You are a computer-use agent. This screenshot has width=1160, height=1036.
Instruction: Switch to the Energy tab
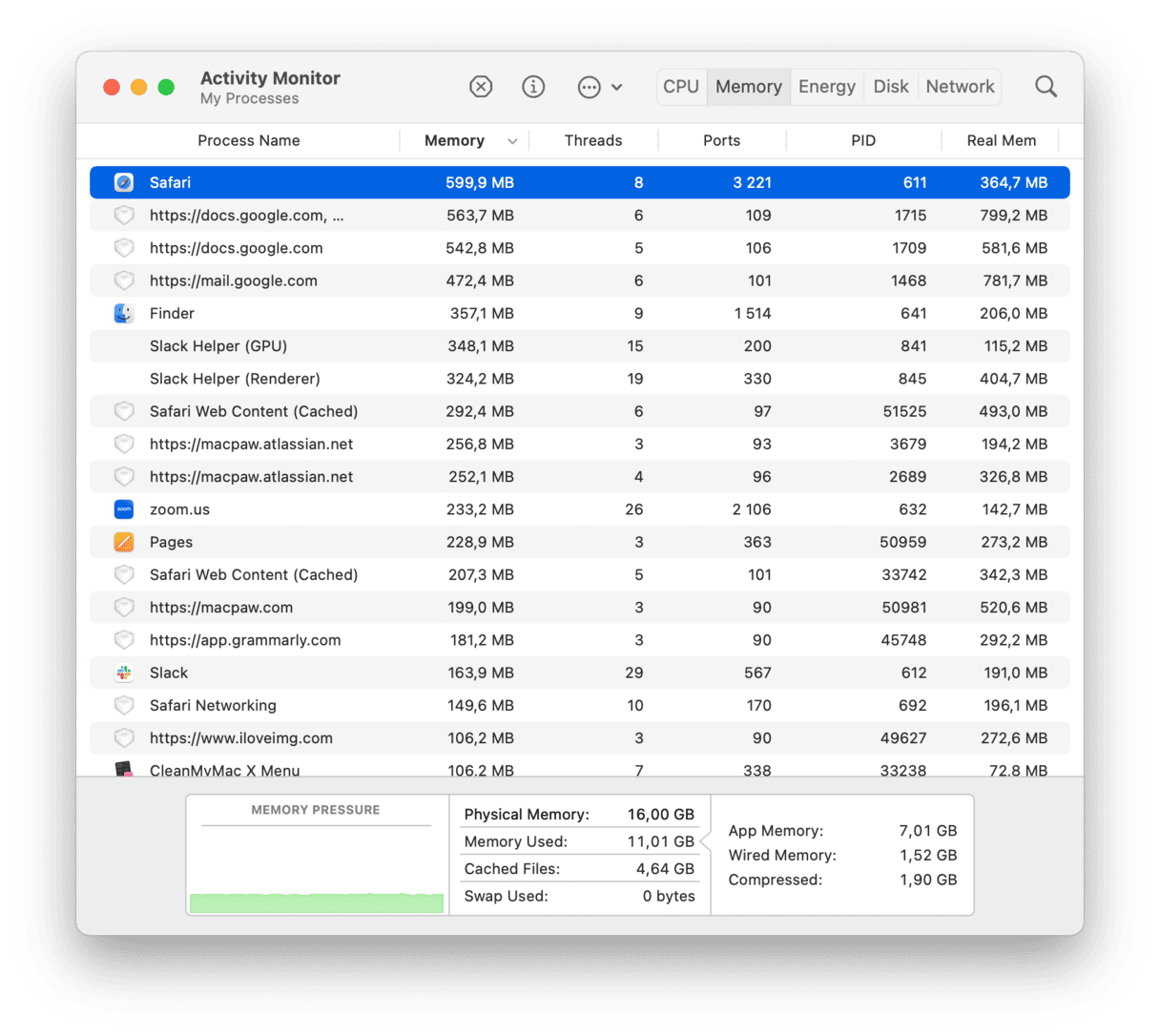(826, 87)
